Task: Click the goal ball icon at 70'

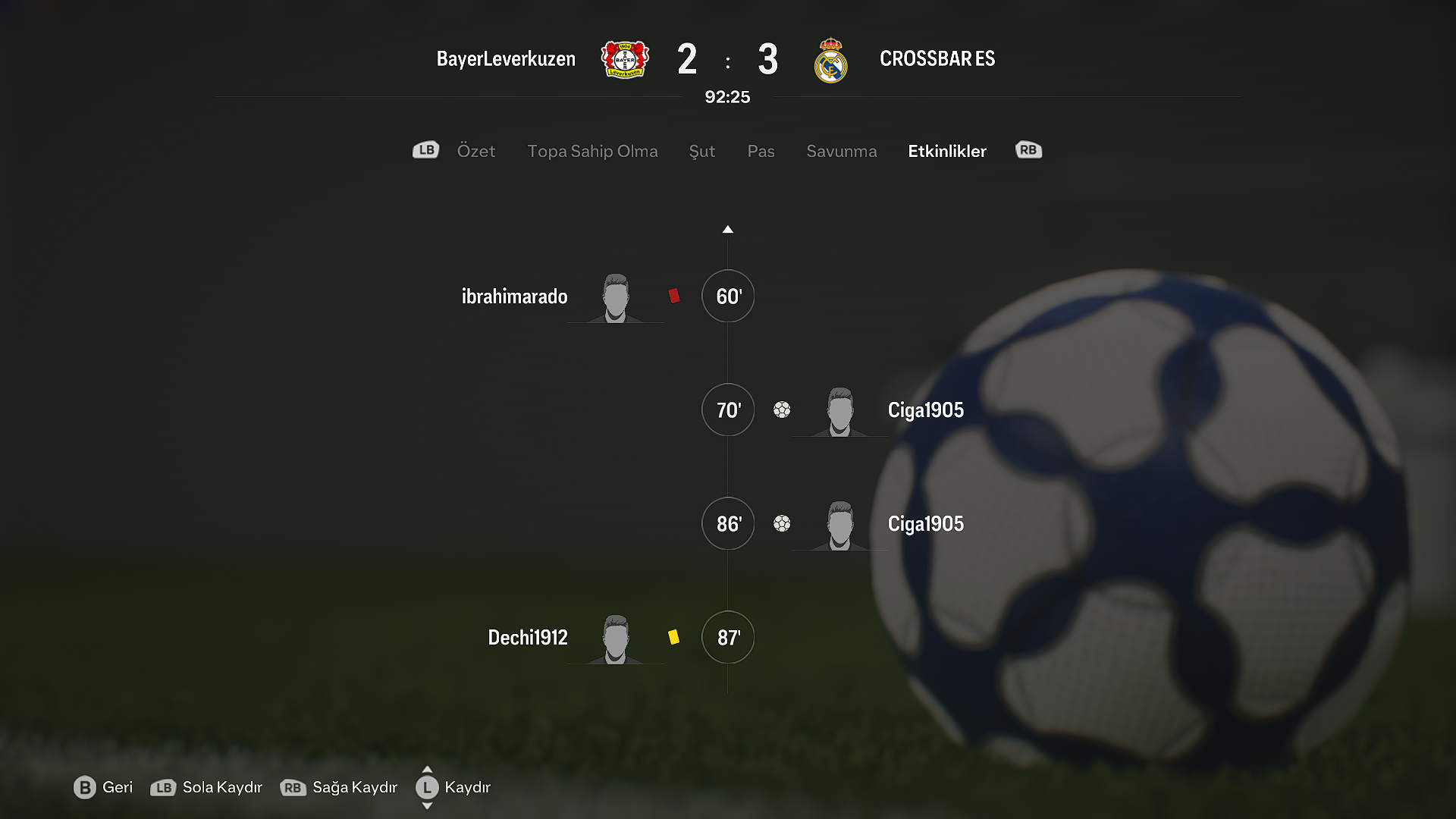Action: (782, 409)
